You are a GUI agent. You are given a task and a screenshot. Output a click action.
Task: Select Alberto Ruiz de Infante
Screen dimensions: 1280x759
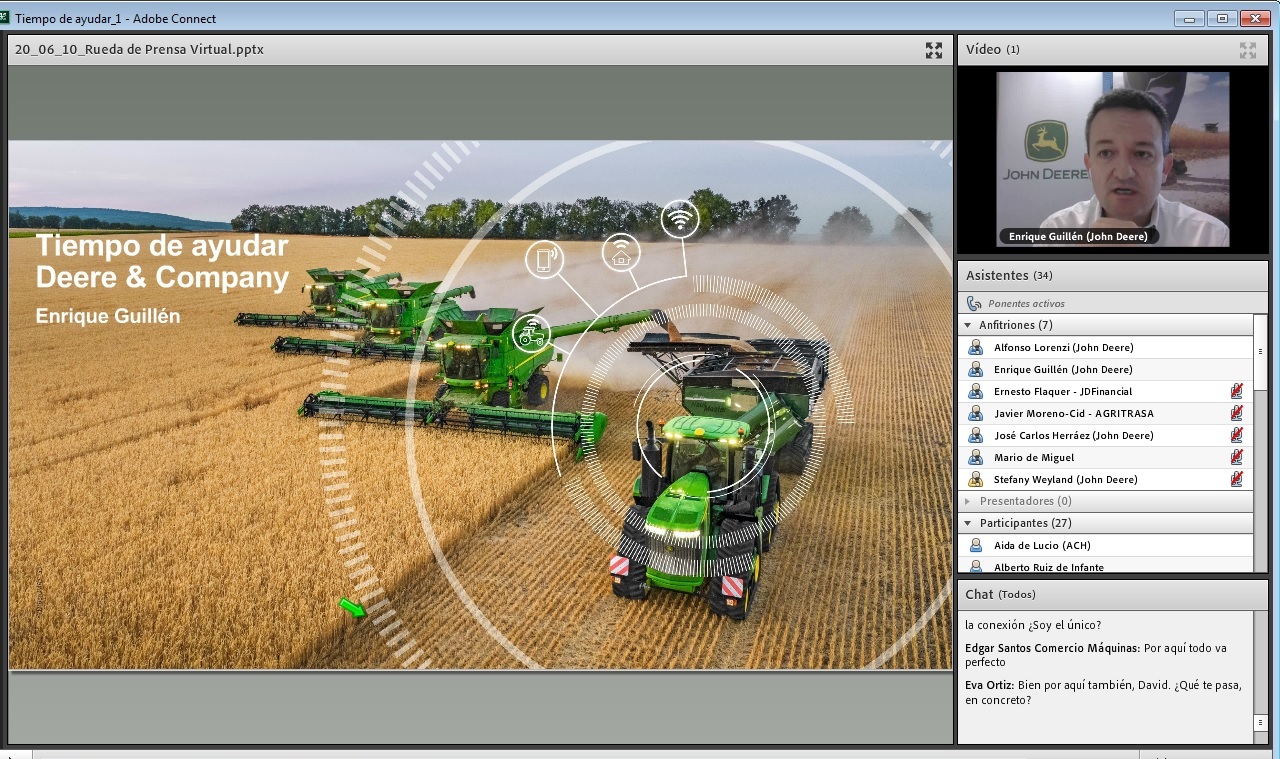pyautogui.click(x=1106, y=566)
